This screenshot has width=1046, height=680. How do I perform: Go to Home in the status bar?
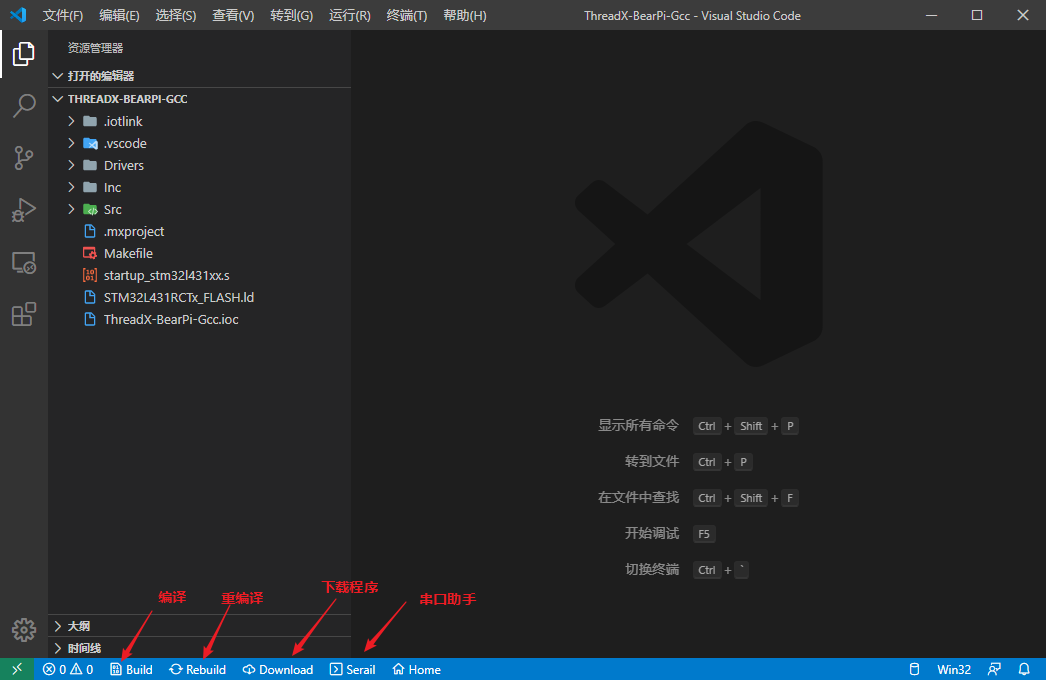tap(416, 669)
